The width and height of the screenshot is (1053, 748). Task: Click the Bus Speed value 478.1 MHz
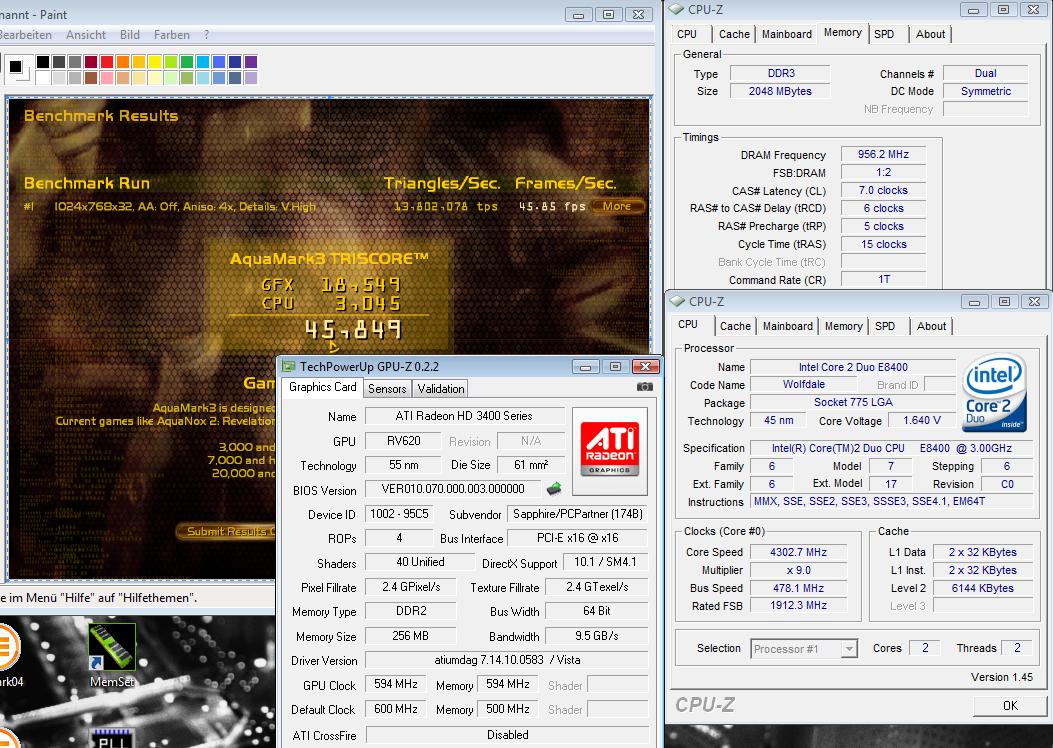pyautogui.click(x=798, y=588)
